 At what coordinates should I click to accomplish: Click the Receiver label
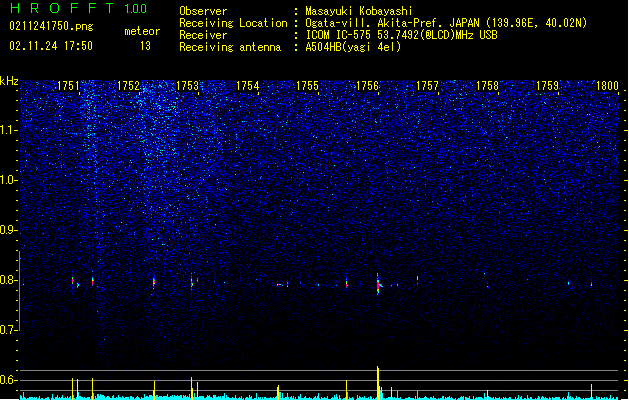203,35
